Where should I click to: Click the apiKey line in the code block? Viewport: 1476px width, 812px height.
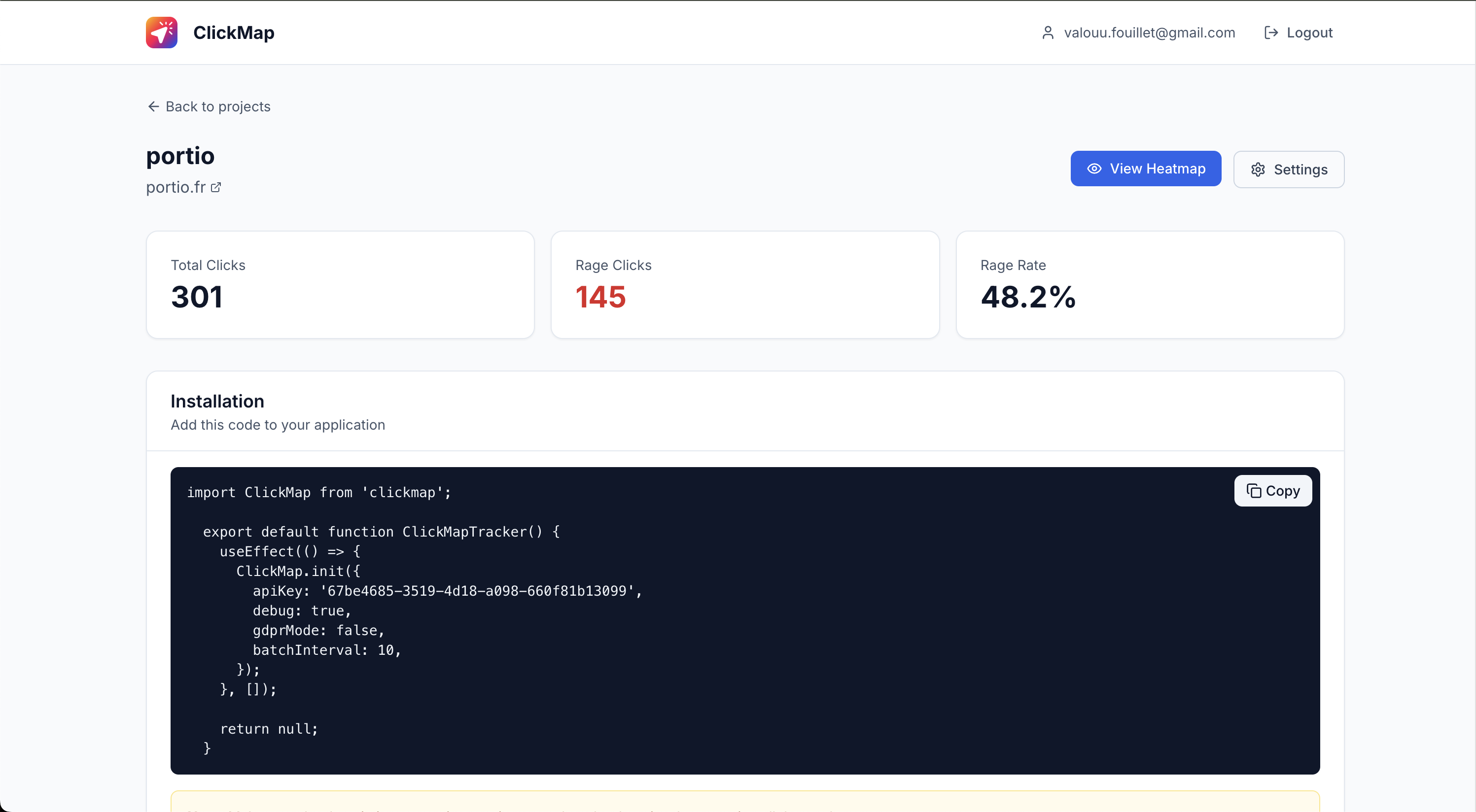[447, 591]
